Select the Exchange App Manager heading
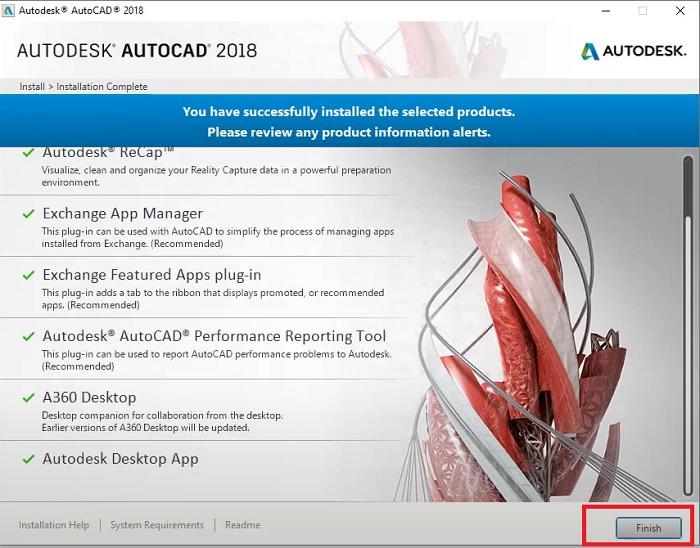 122,213
